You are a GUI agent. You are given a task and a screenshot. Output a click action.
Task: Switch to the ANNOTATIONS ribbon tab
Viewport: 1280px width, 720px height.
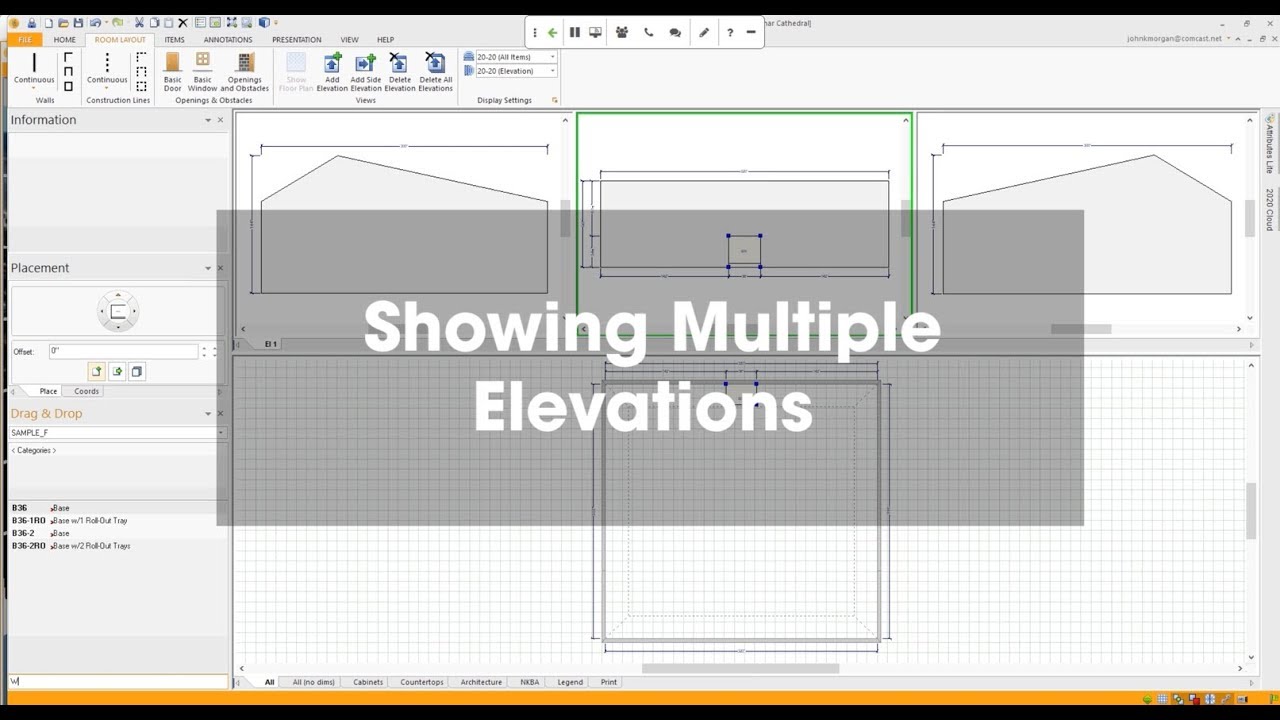[x=228, y=40]
